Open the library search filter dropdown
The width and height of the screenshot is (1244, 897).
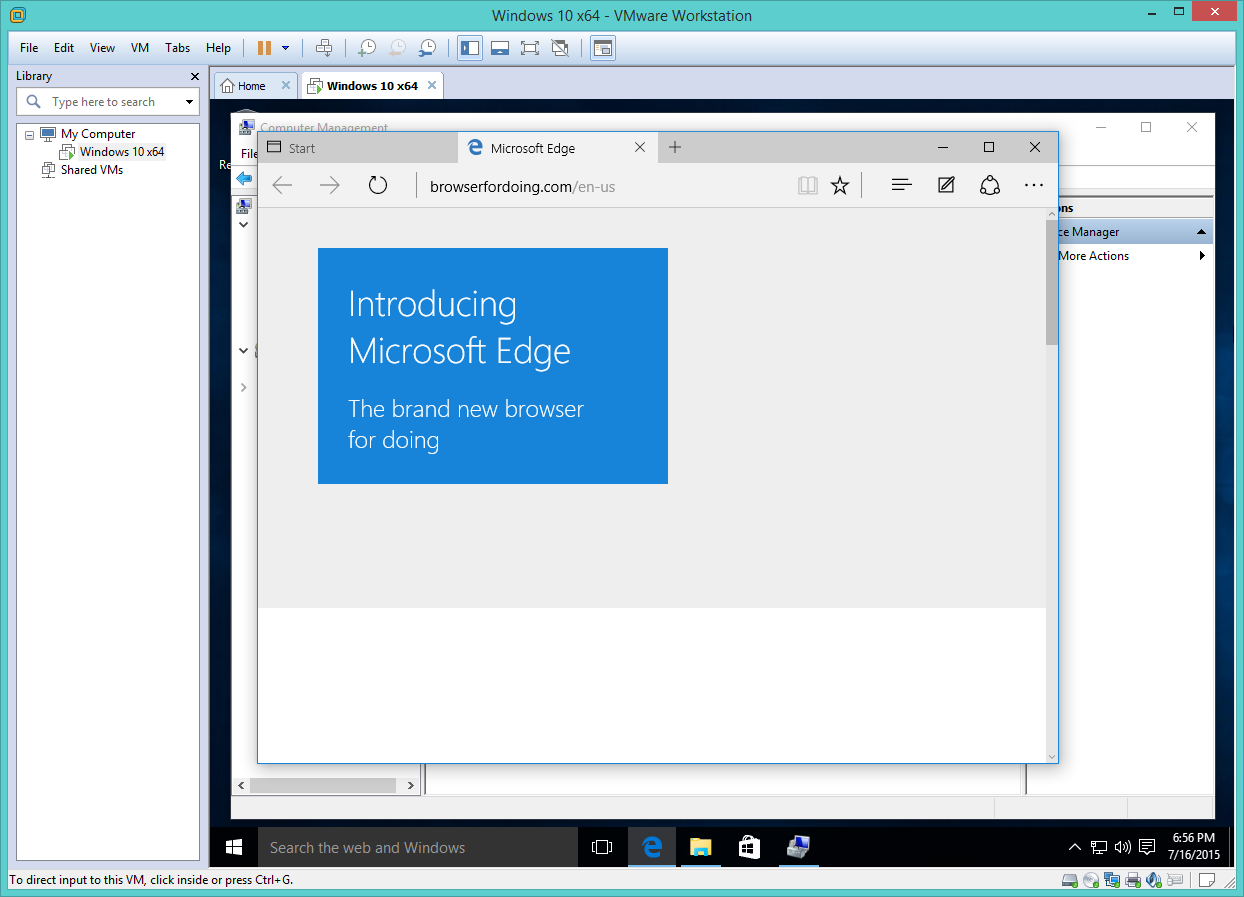click(x=189, y=102)
